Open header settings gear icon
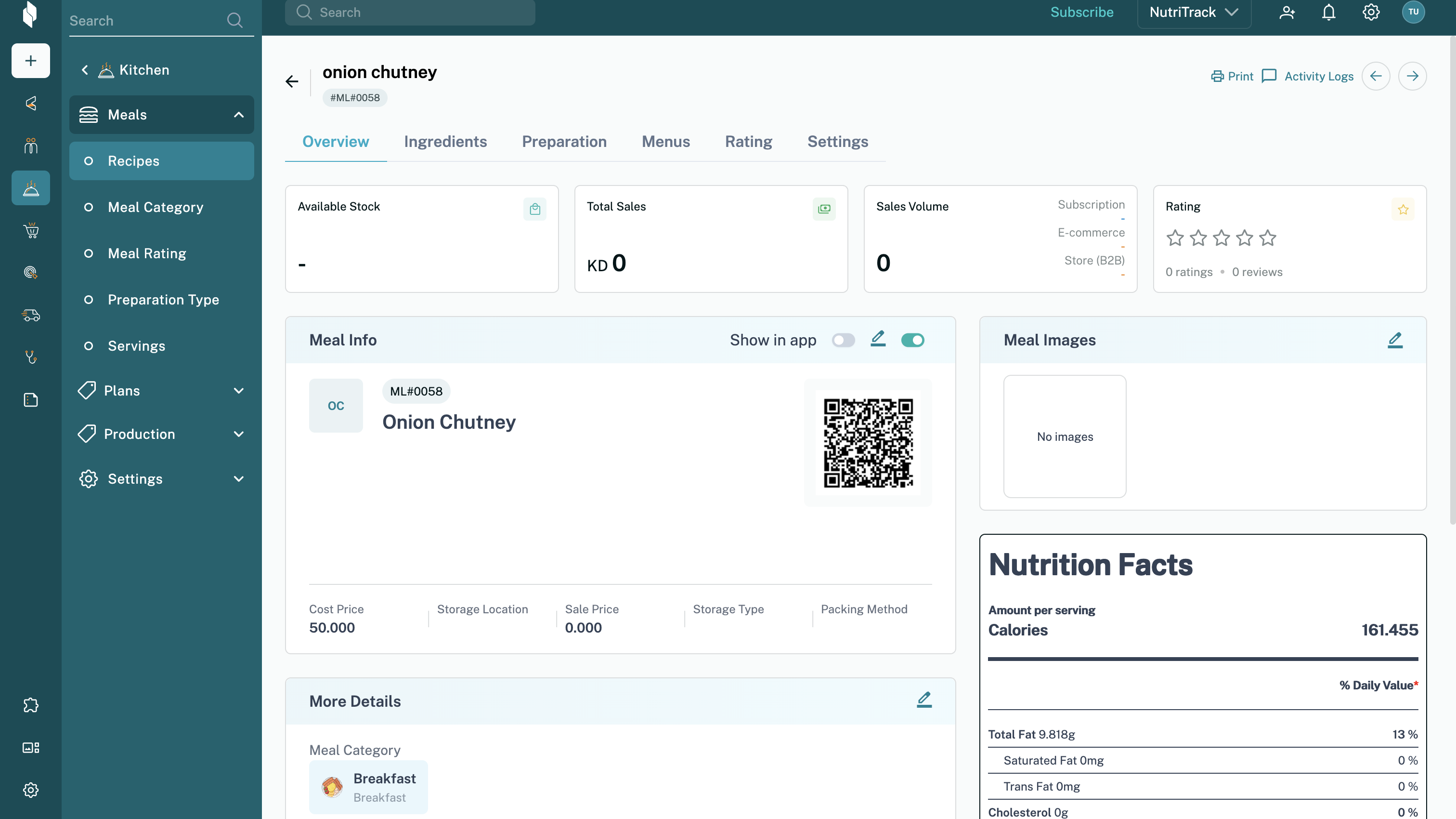Screen dimensions: 1456x819 1371,12
